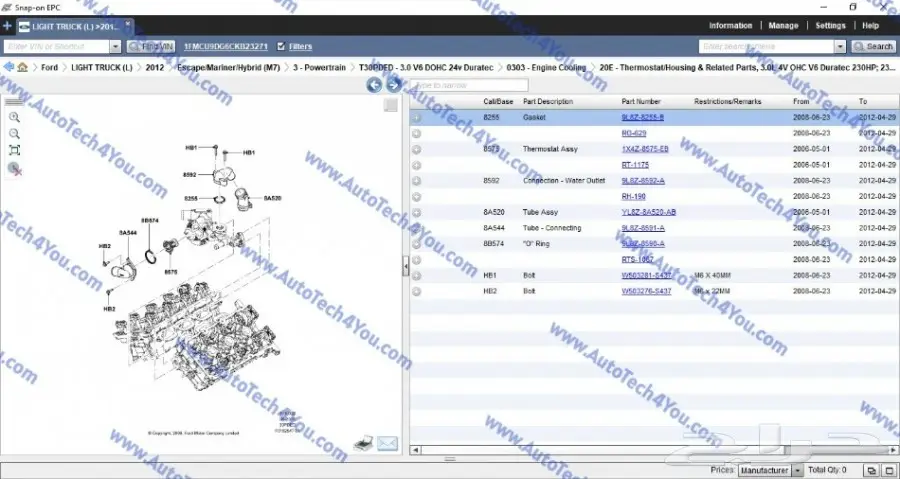Screen dimensions: 900x479
Task: Add the Thermostat Assy row to the list
Action: [x=417, y=149]
